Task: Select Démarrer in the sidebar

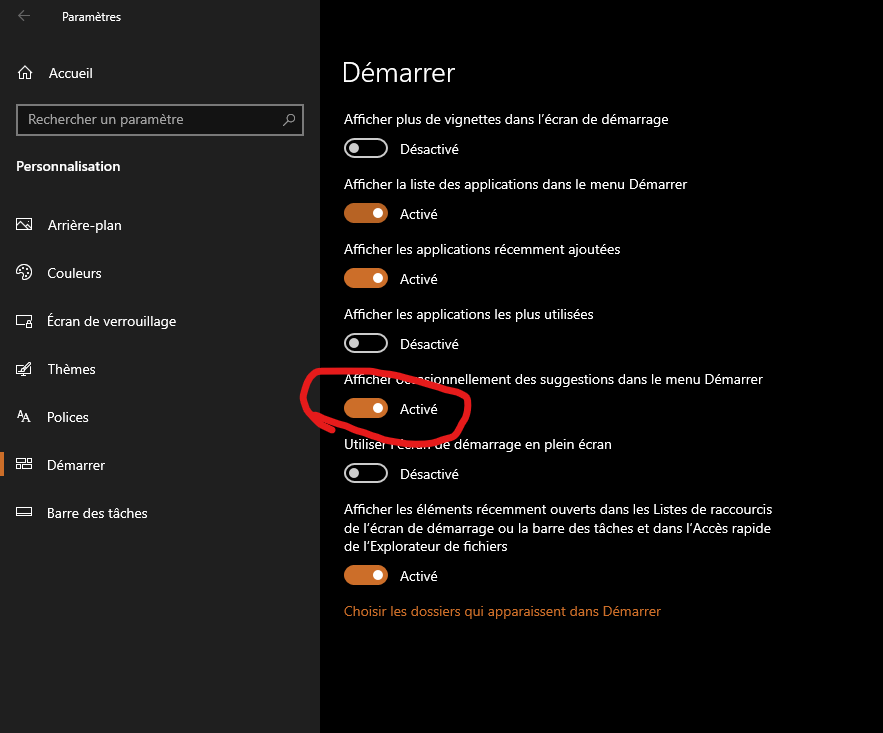Action: pos(76,465)
